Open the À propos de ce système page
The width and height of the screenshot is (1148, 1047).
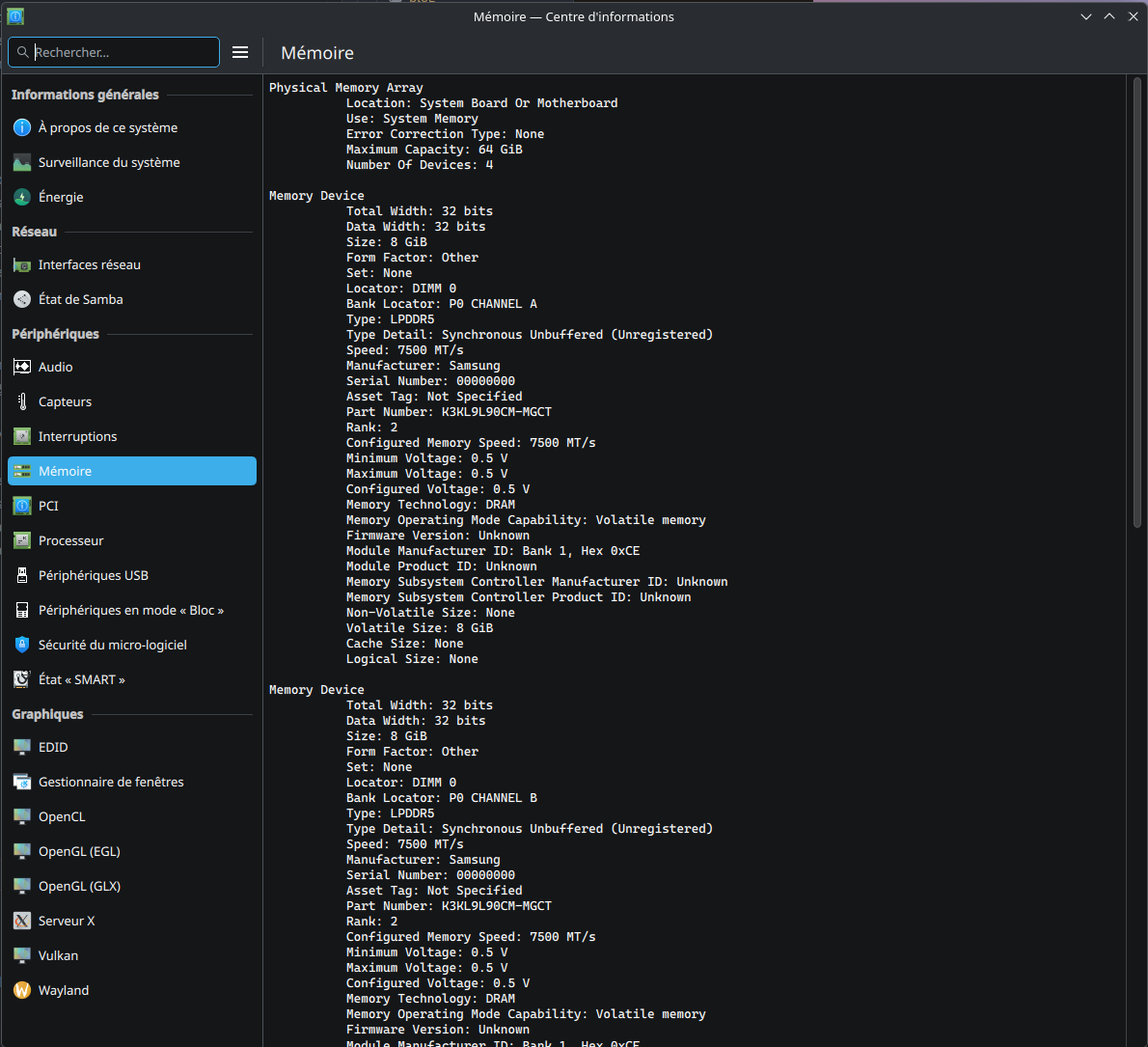pyautogui.click(x=132, y=127)
